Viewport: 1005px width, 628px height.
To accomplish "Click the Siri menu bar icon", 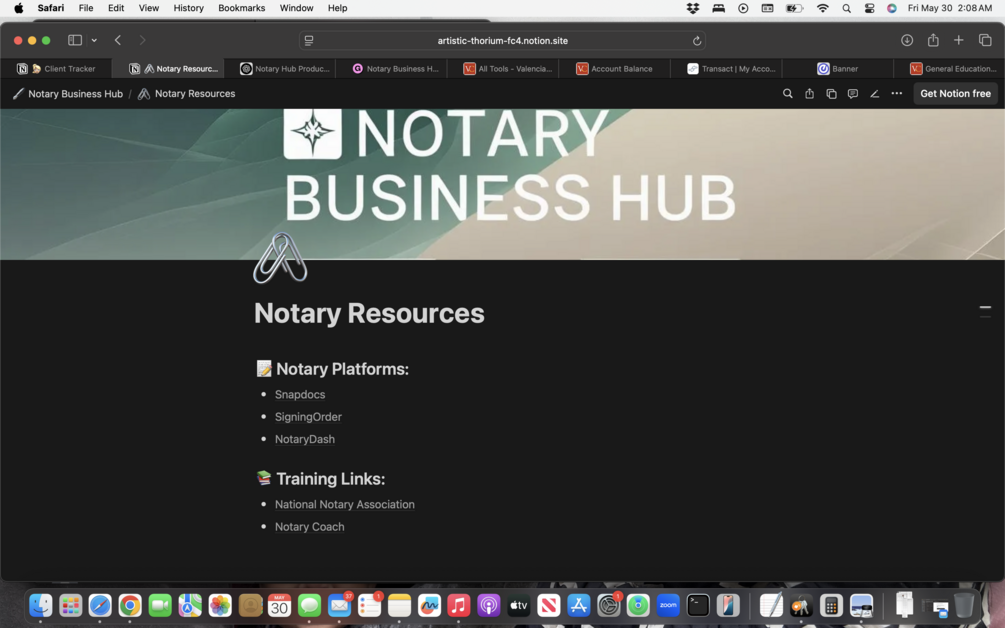I will tap(892, 8).
